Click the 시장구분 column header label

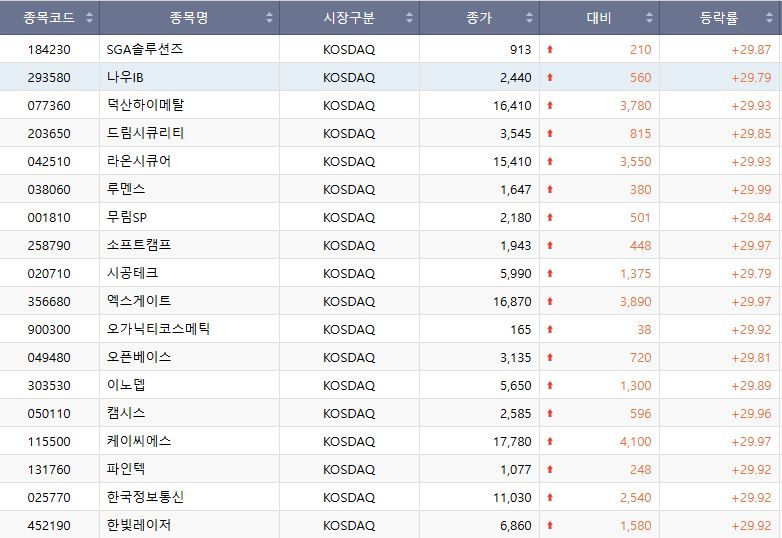(349, 18)
